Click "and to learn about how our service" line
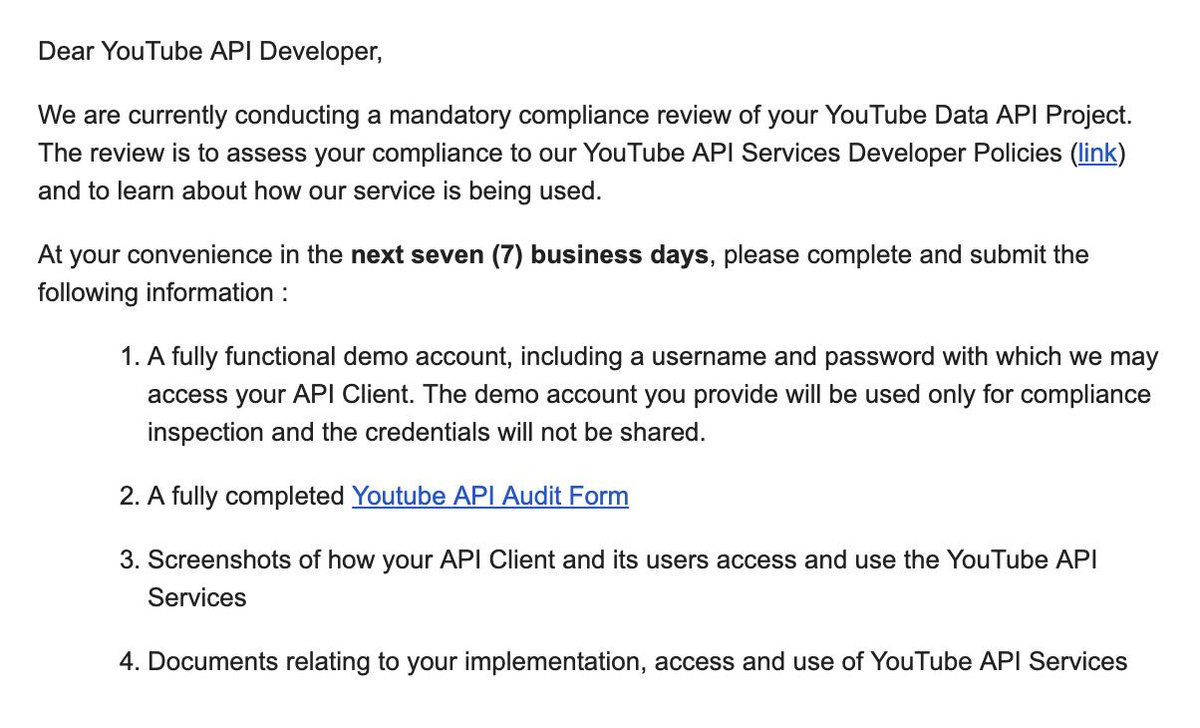This screenshot has width=1200, height=728. click(x=320, y=191)
